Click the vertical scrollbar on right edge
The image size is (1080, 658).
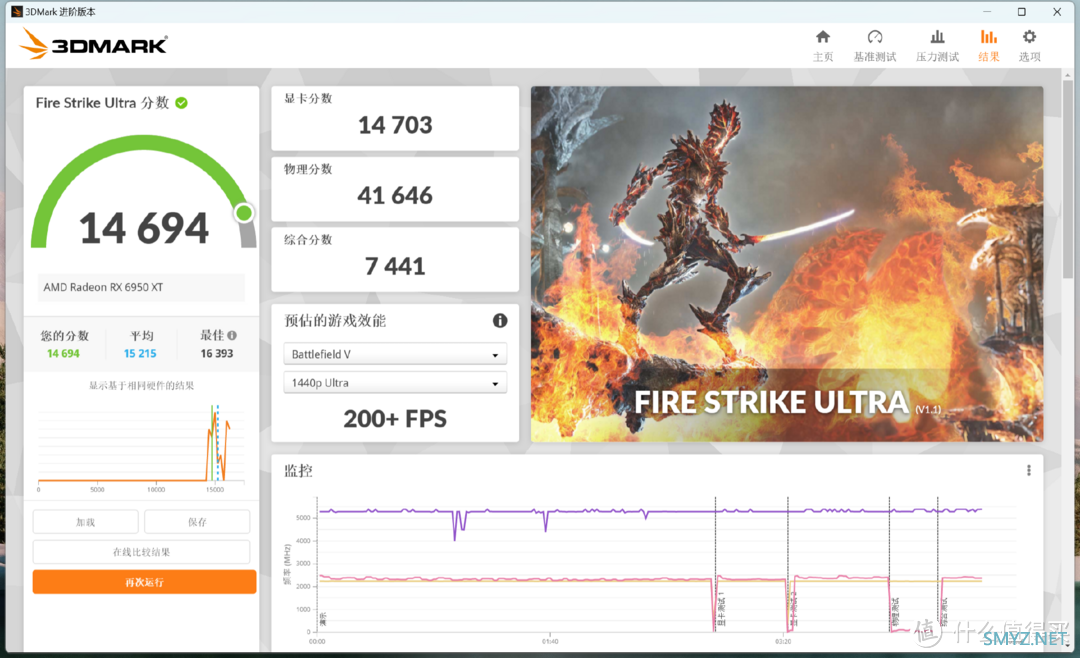1068,179
